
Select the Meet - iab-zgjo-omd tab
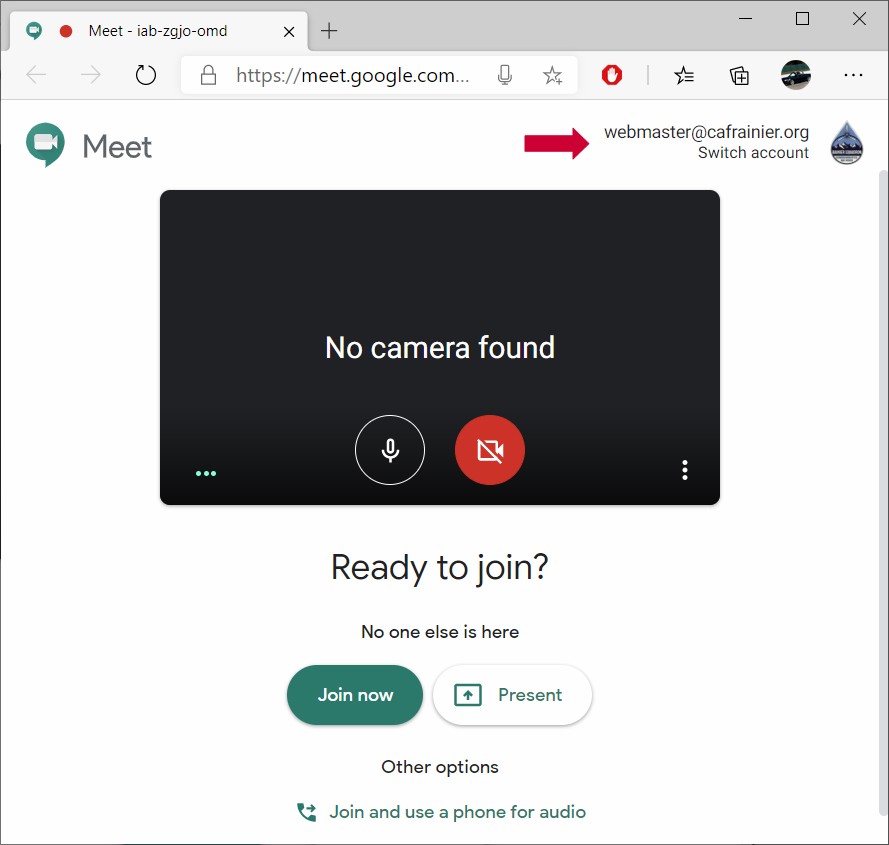(157, 31)
